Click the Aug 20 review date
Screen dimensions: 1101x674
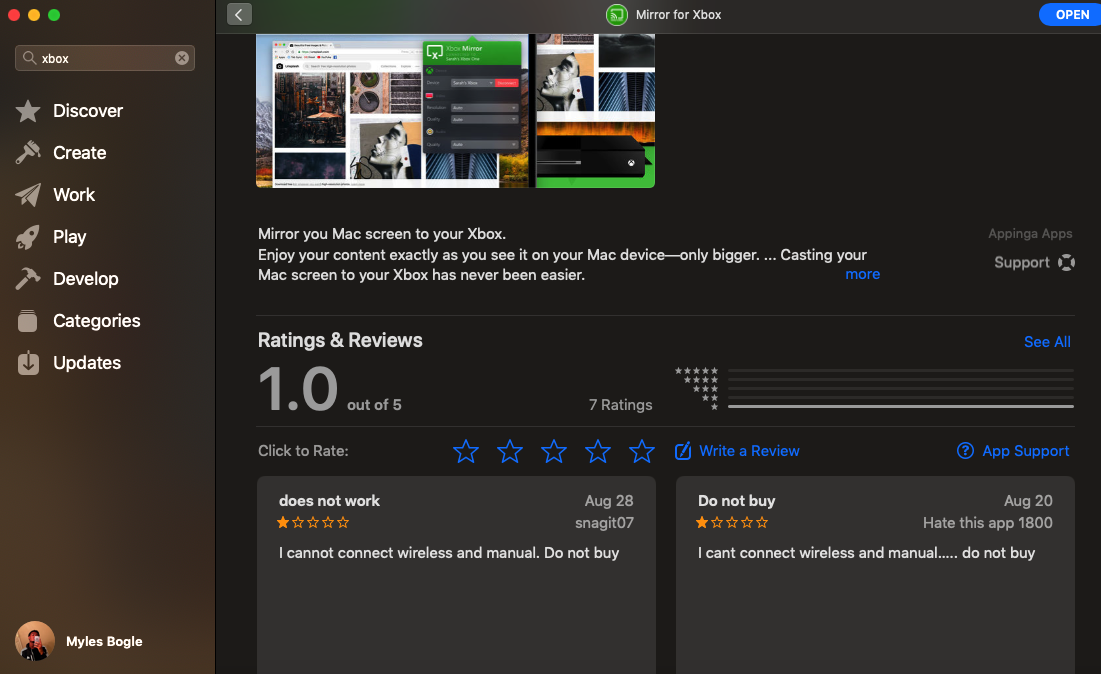coord(1028,501)
